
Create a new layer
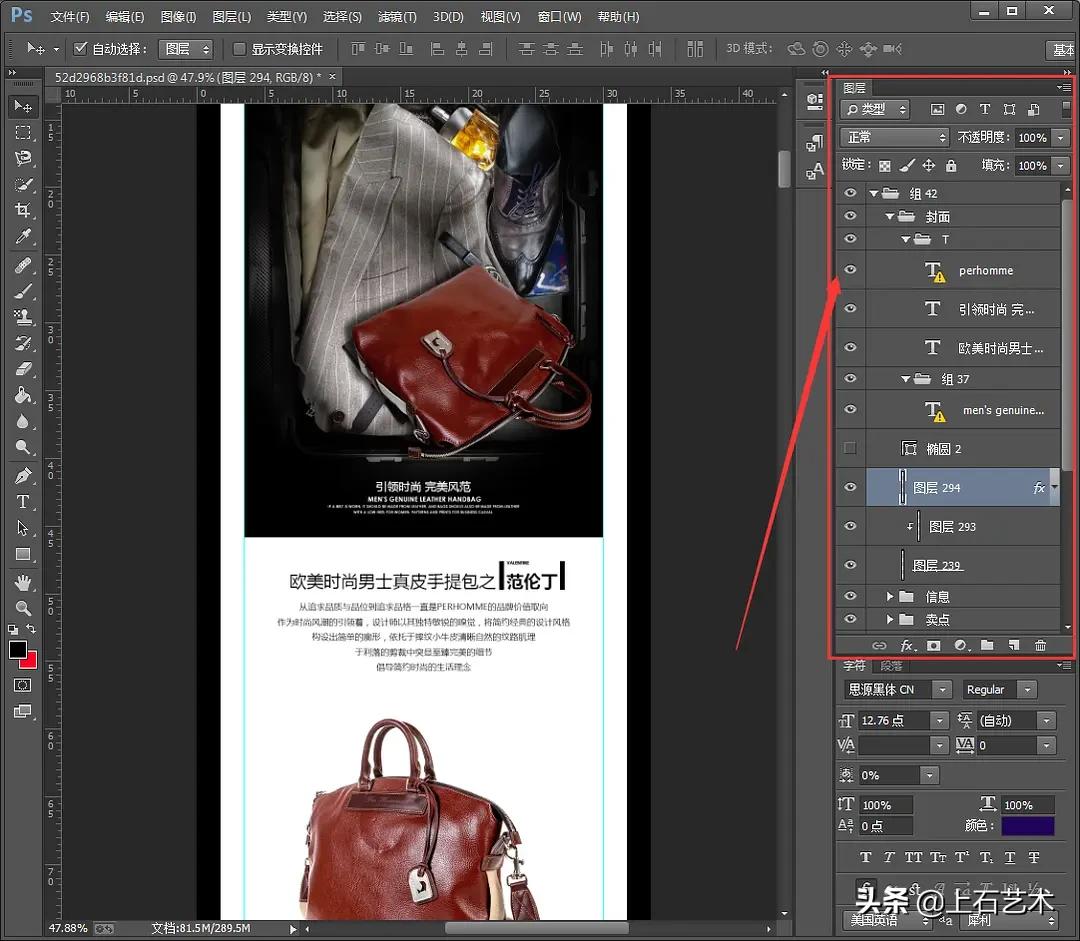(x=1013, y=645)
